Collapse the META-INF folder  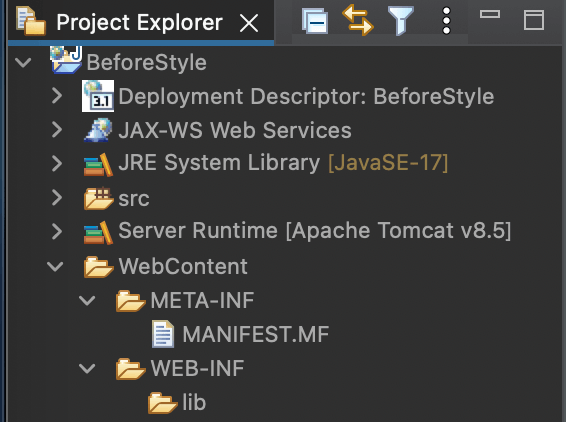click(87, 300)
